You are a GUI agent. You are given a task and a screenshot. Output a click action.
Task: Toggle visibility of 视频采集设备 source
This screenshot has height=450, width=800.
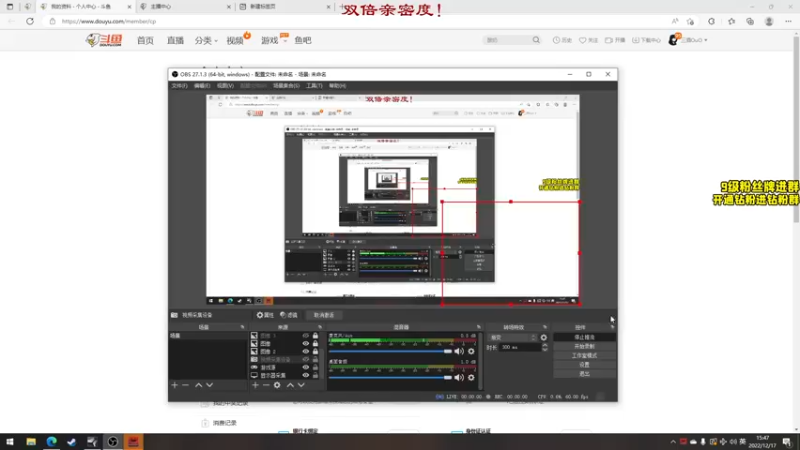[x=306, y=359]
